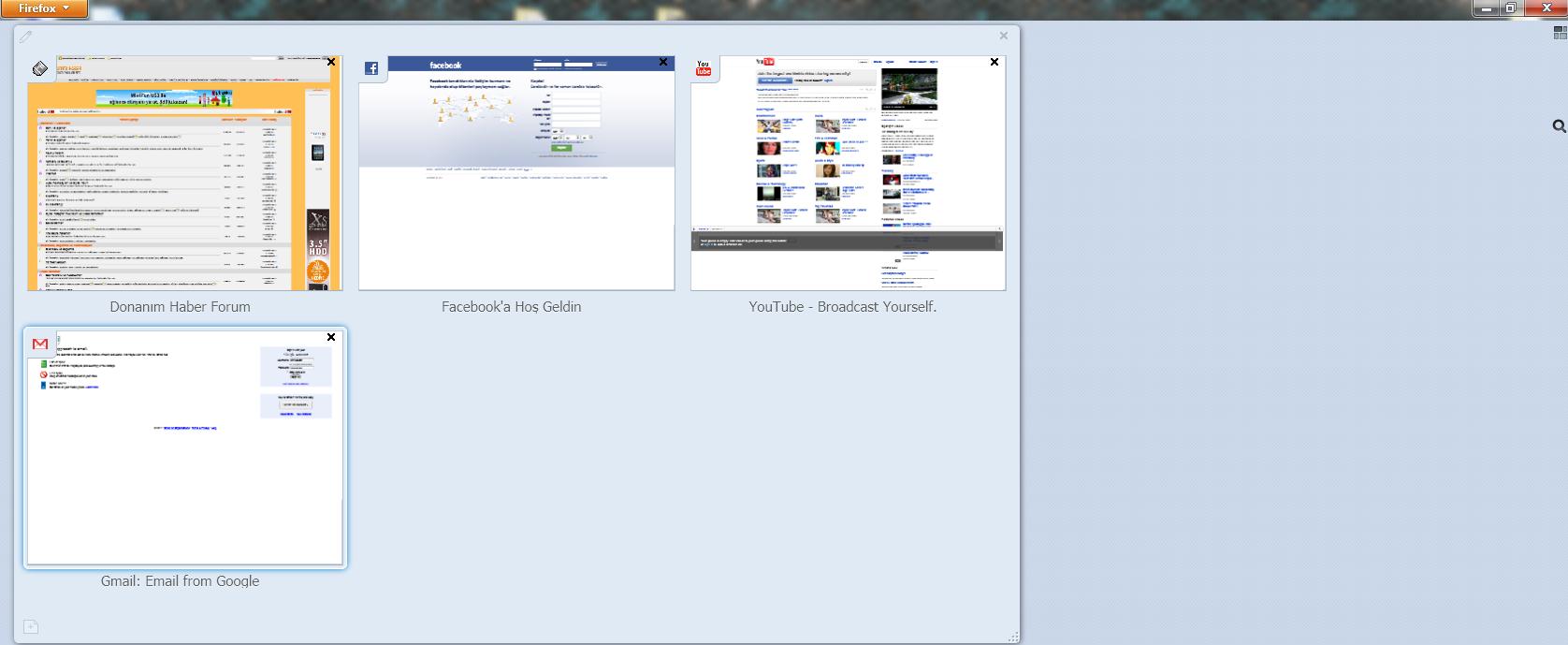Click the Donanım Haber favicon
Viewport: 1568px width, 645px height.
coord(40,68)
